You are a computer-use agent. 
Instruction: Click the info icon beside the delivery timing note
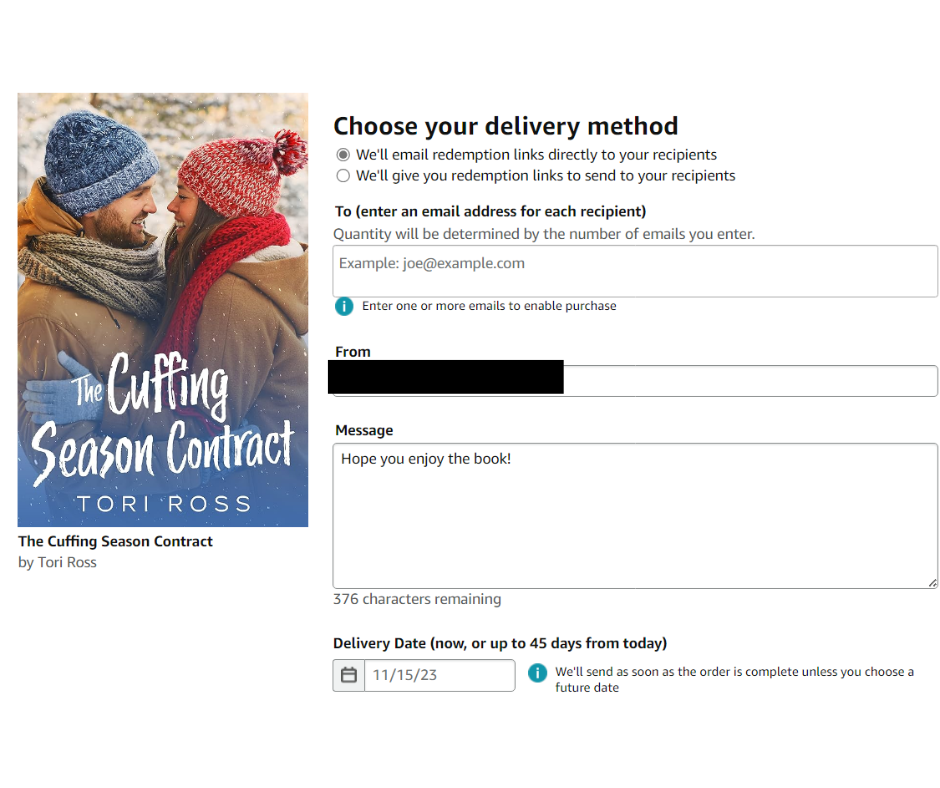pos(538,673)
